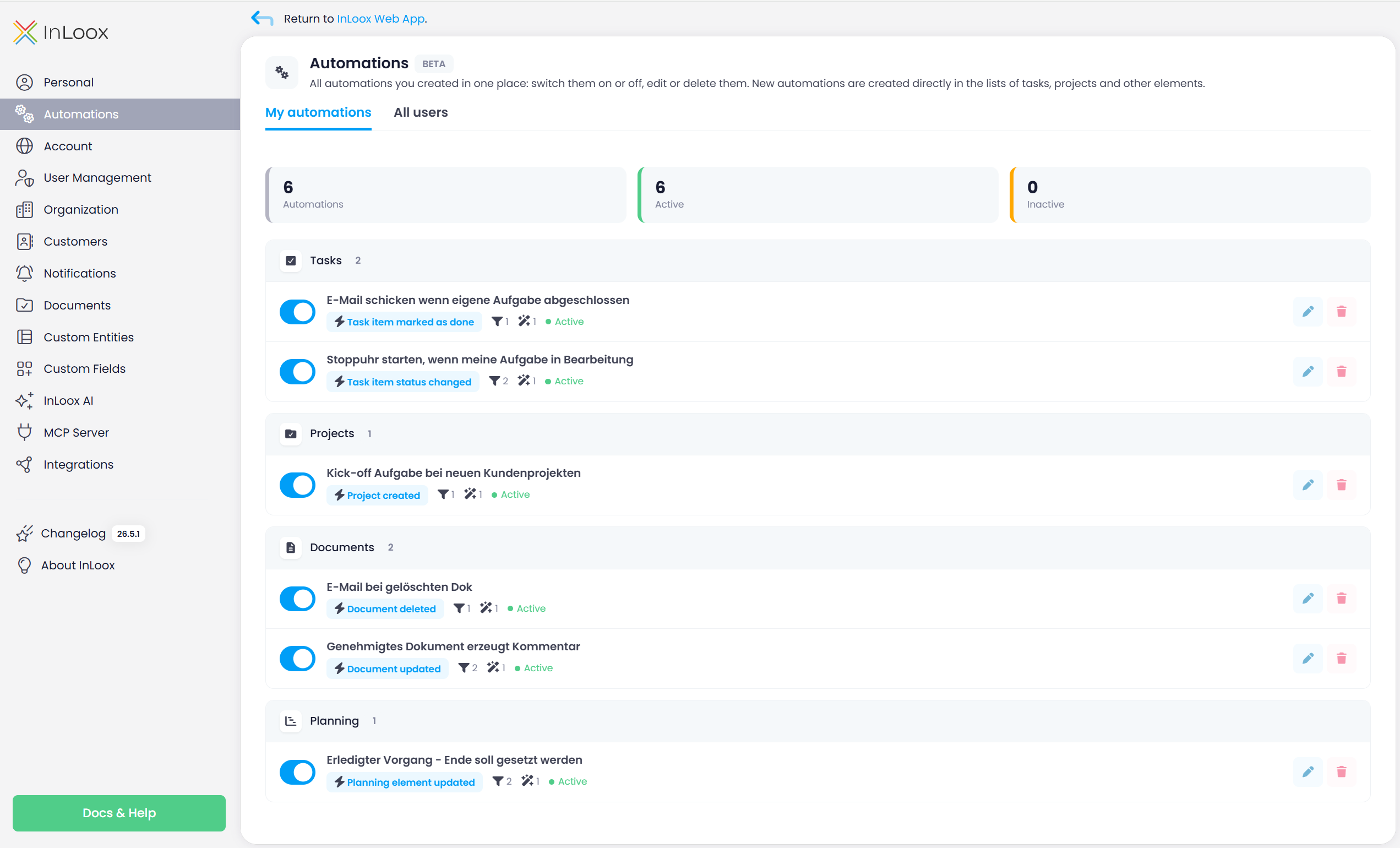The width and height of the screenshot is (1400, 848).
Task: Click the filter icon in Erledigter Vorgang row
Action: [x=498, y=781]
